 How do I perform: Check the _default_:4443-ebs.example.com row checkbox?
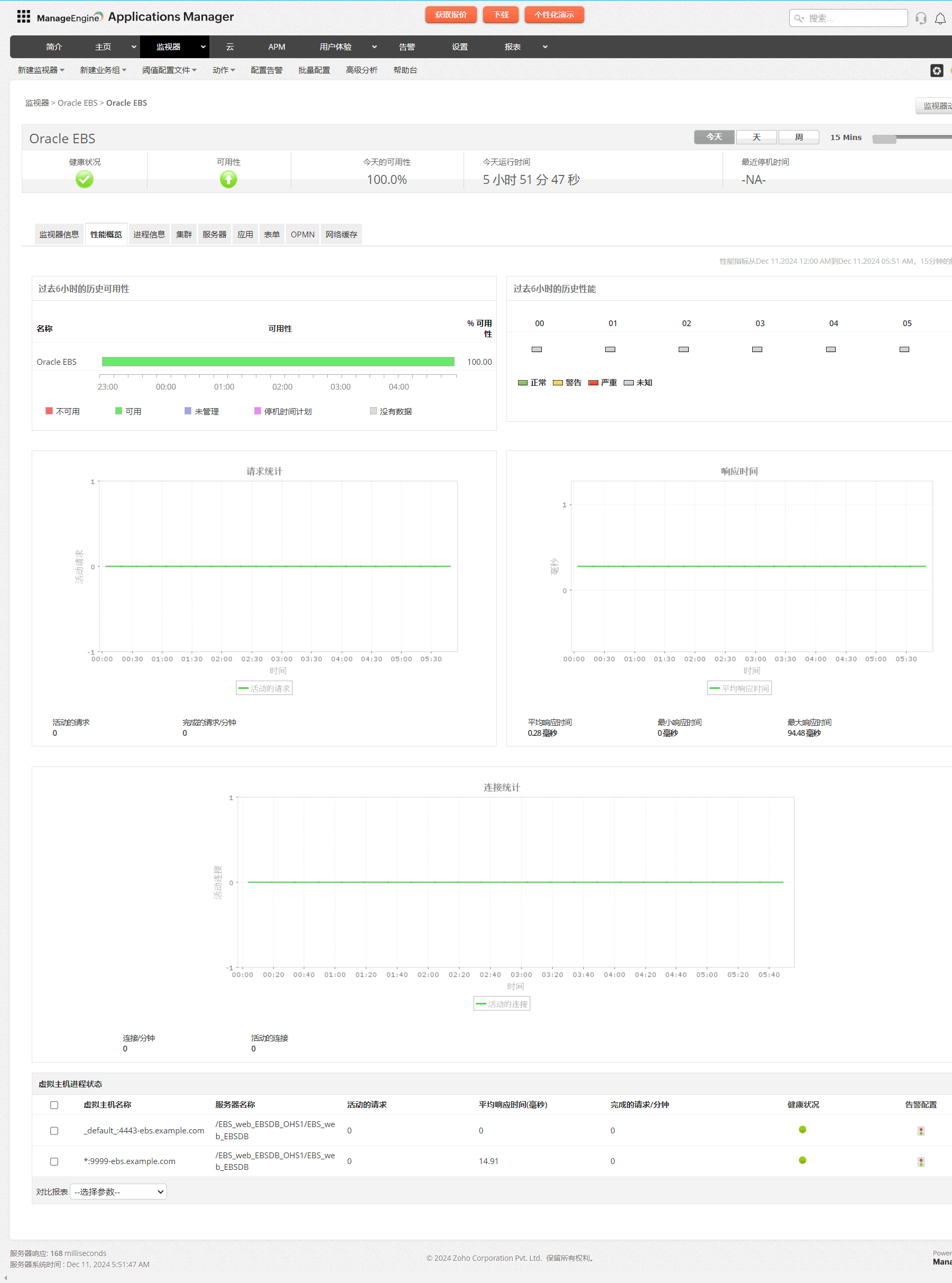[54, 1131]
